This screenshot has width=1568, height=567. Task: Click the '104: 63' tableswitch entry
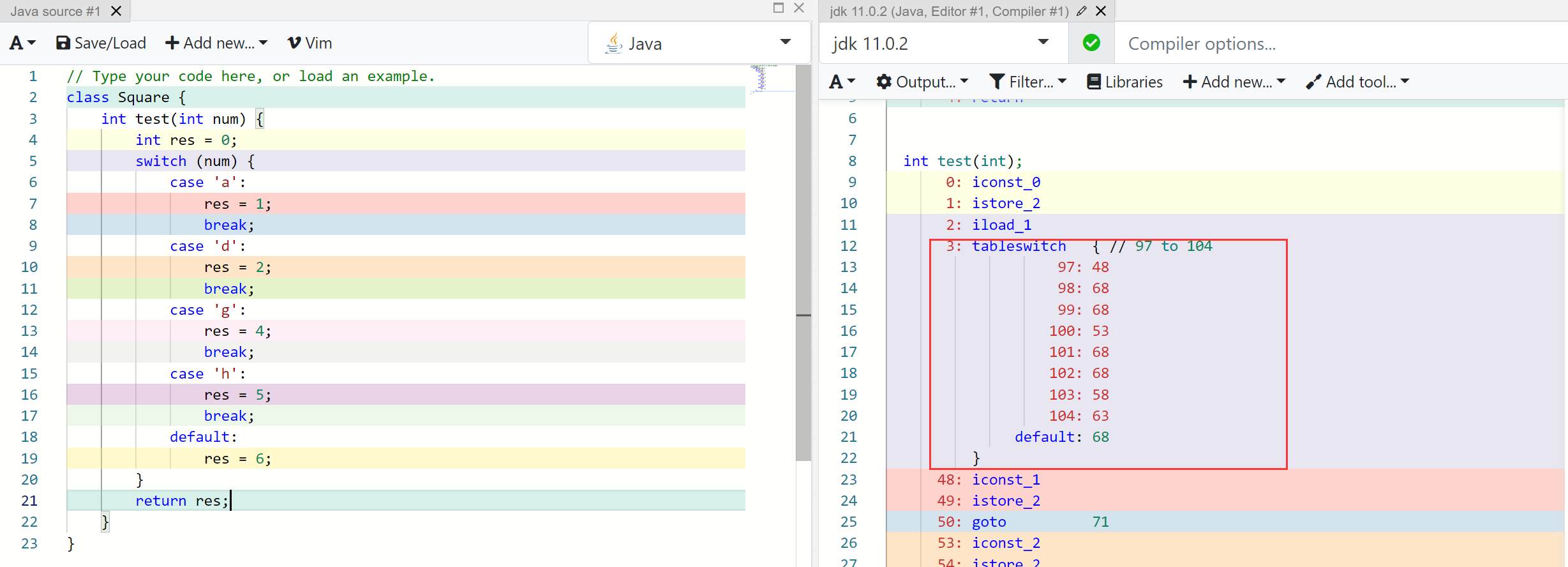pos(1079,416)
